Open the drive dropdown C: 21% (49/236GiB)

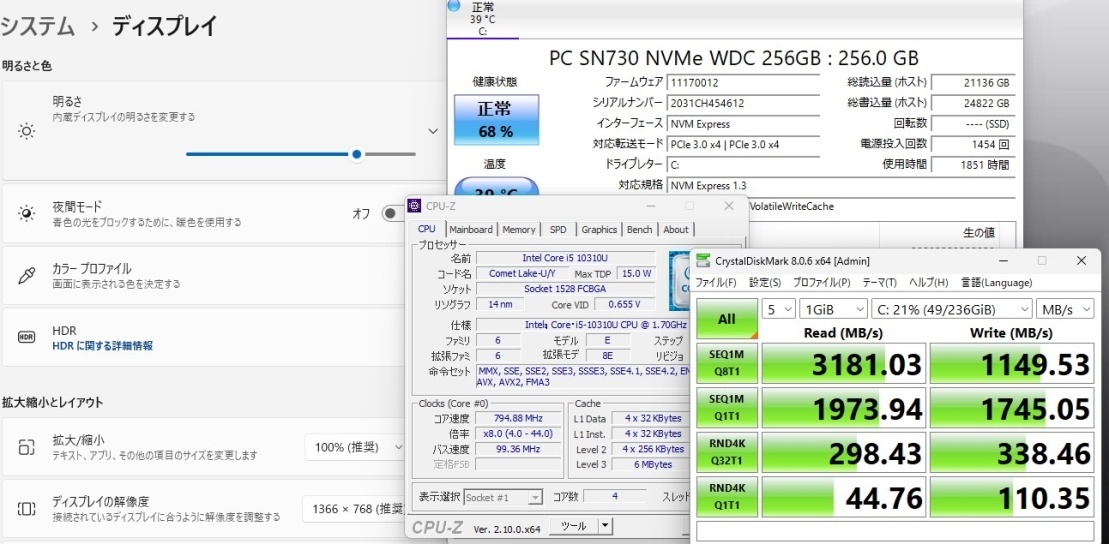pos(951,309)
